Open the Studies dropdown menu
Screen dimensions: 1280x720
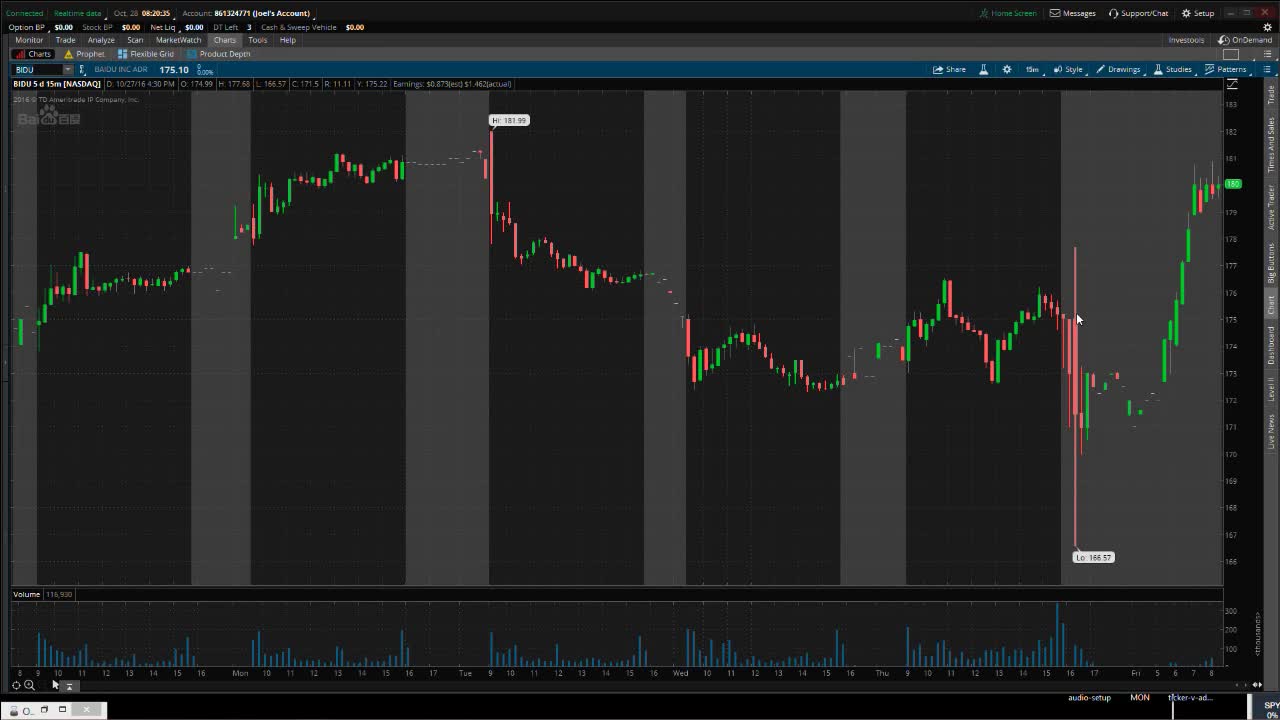(1173, 70)
